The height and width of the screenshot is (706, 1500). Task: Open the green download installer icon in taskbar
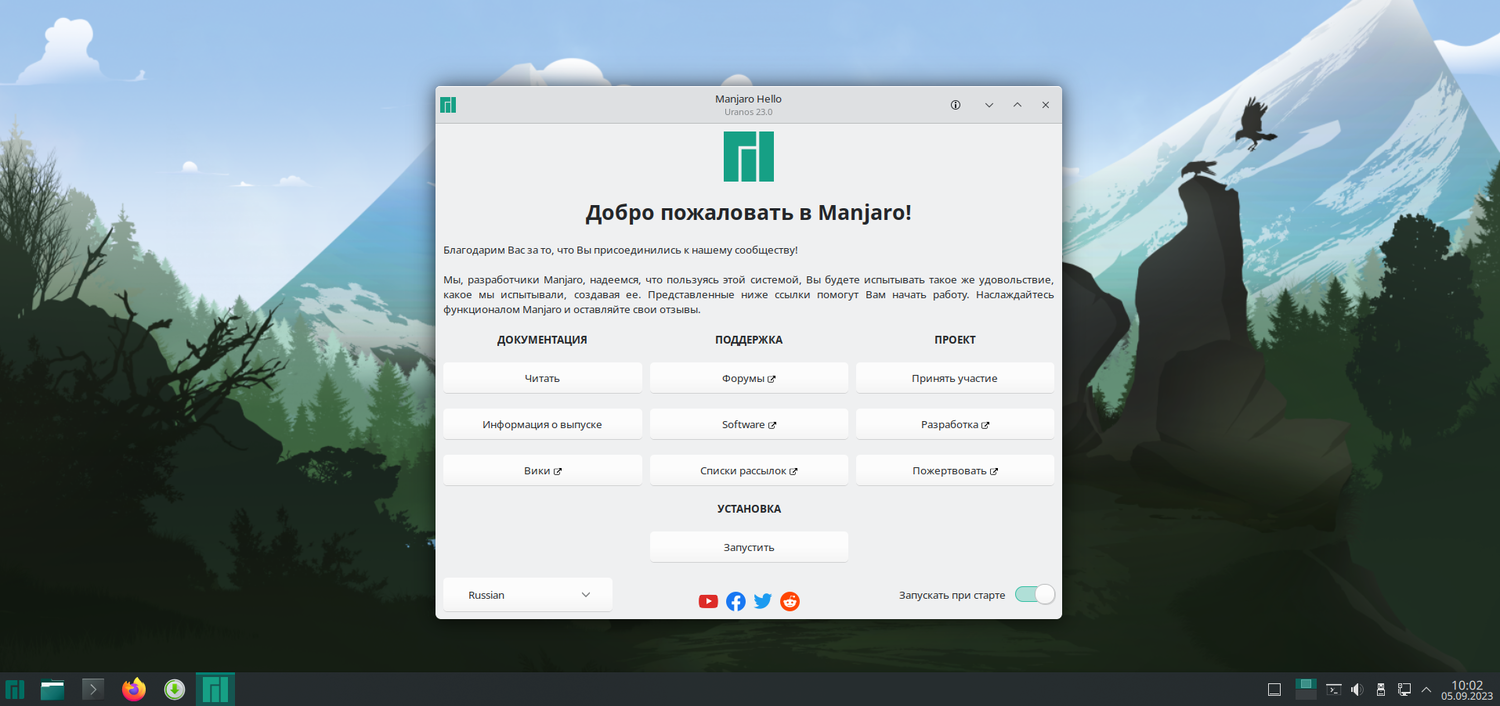tap(174, 689)
